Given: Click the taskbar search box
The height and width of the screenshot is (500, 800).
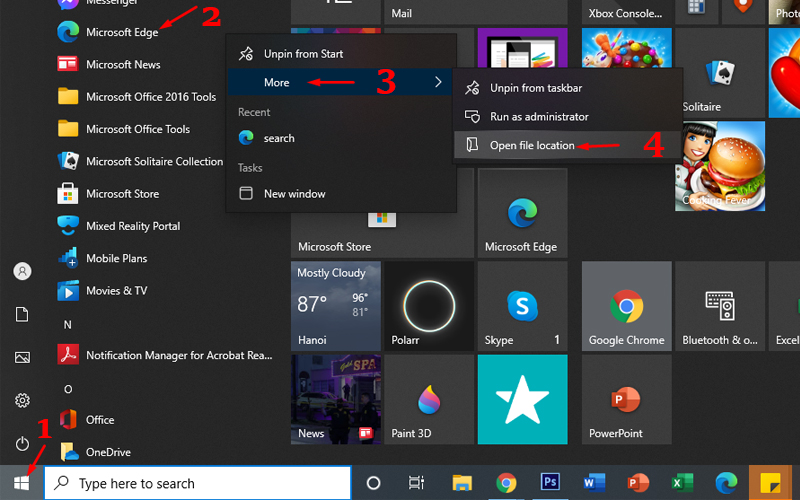Looking at the screenshot, I should [198, 483].
